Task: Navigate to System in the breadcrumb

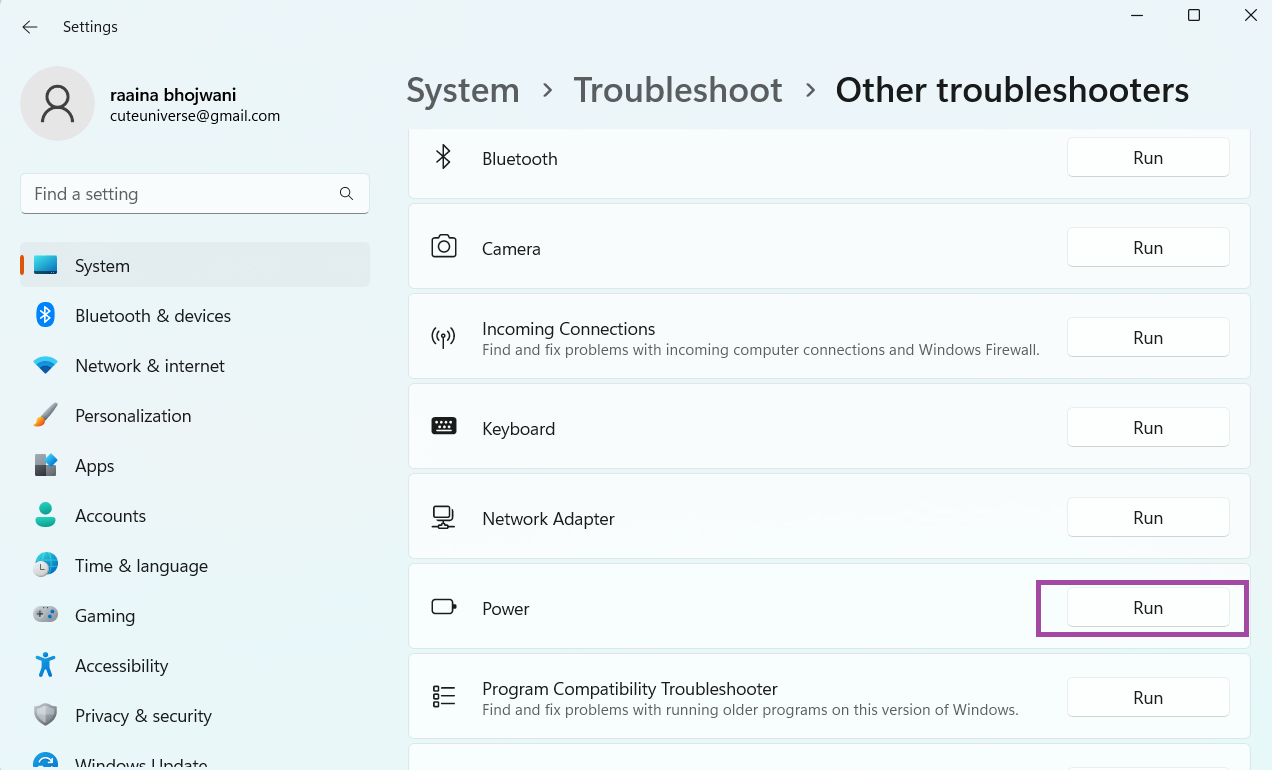Action: [x=462, y=90]
